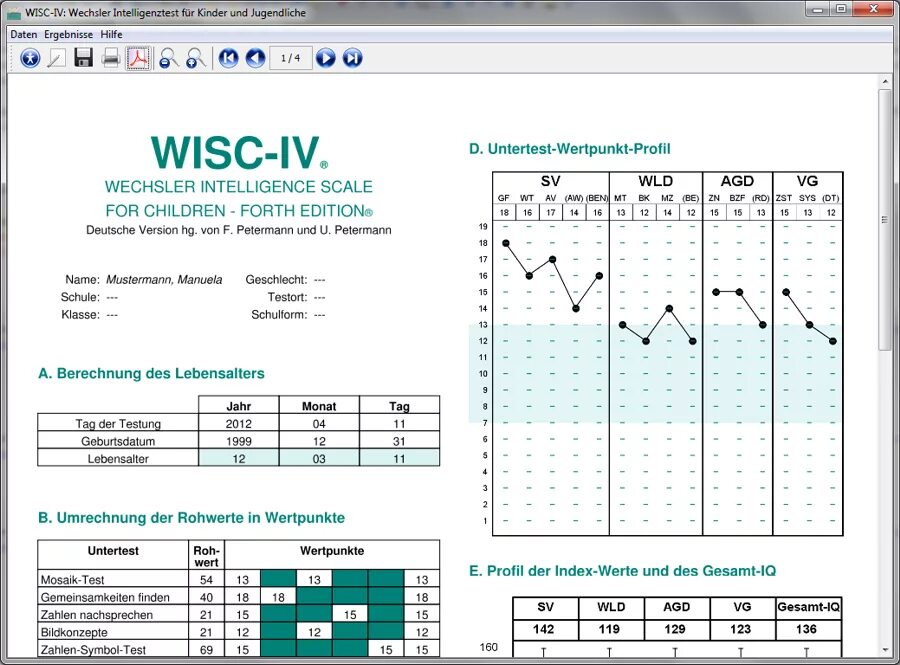Save report with floppy disk icon
The height and width of the screenshot is (665, 900).
pyautogui.click(x=84, y=58)
